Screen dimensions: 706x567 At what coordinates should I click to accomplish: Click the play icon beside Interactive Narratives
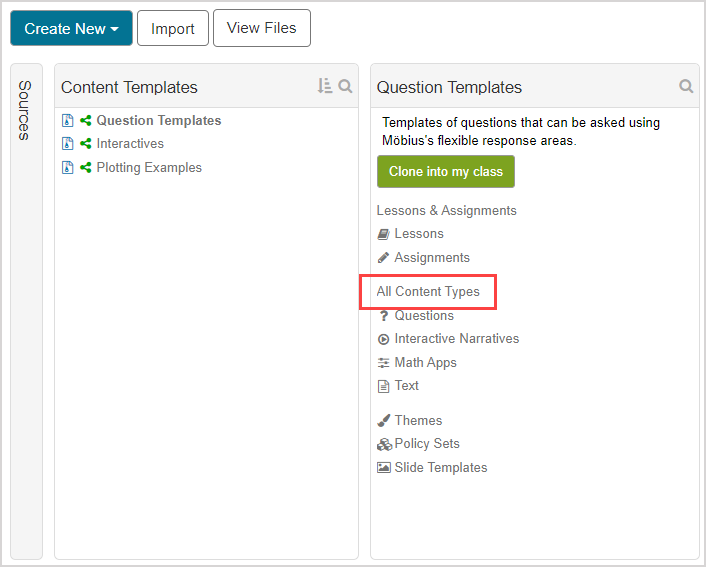pyautogui.click(x=383, y=339)
